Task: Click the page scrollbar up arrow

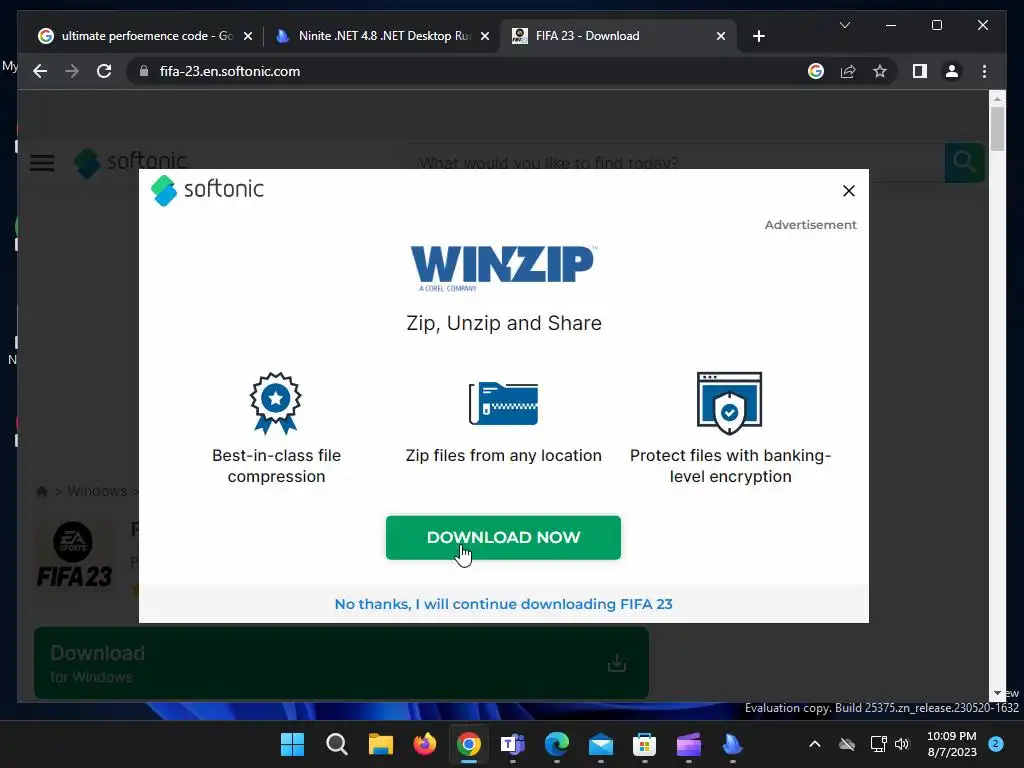Action: point(997,99)
